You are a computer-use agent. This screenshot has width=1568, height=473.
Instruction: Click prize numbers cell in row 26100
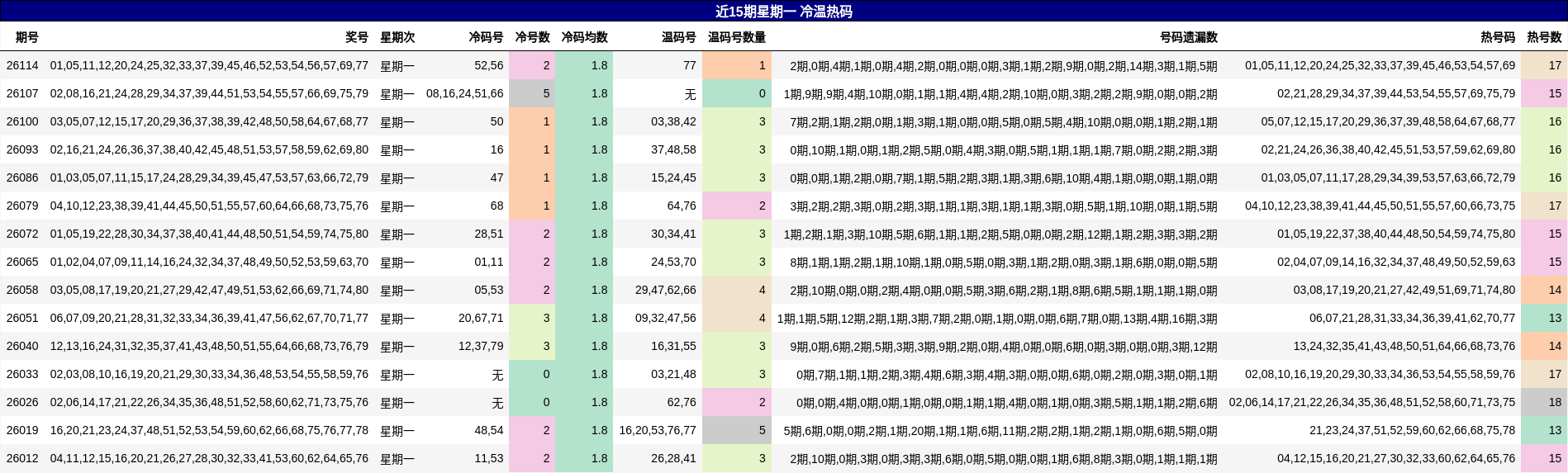pyautogui.click(x=209, y=121)
